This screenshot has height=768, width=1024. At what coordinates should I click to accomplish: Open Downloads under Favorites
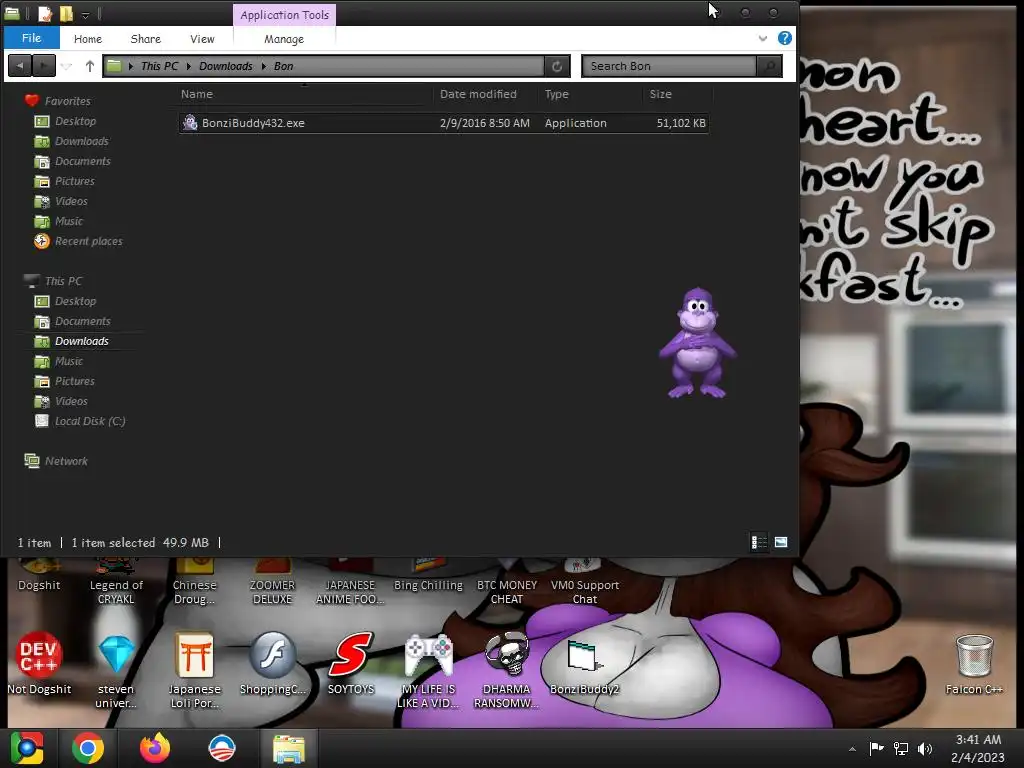point(82,141)
